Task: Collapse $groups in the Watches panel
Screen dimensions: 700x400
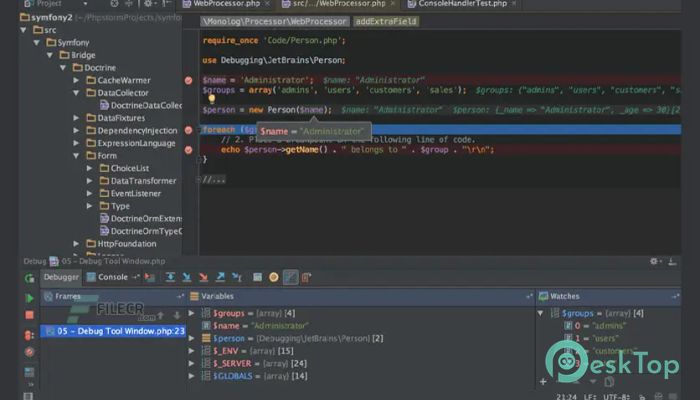Action: [x=541, y=313]
